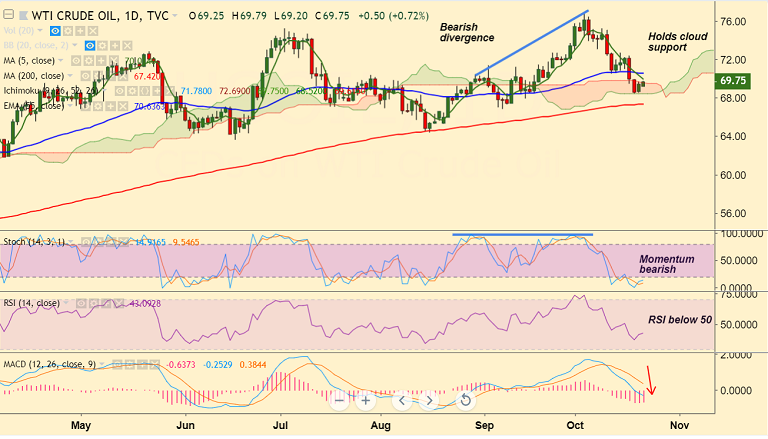This screenshot has width=768, height=439.
Task: Remove the RSI indicator with X
Action: coord(119,303)
